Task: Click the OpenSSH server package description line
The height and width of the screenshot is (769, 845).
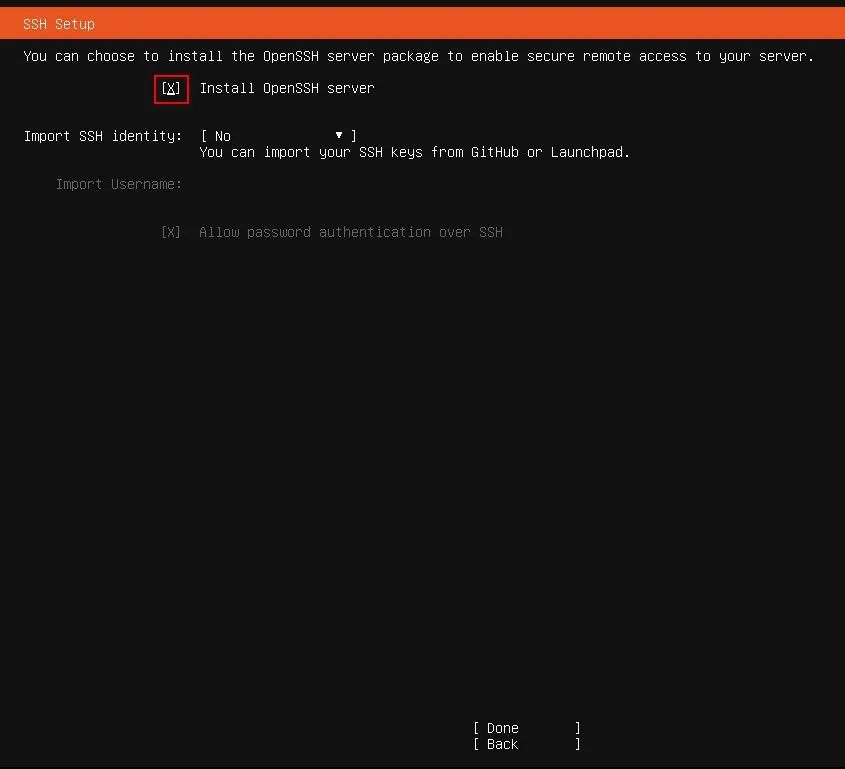Action: 419,56
